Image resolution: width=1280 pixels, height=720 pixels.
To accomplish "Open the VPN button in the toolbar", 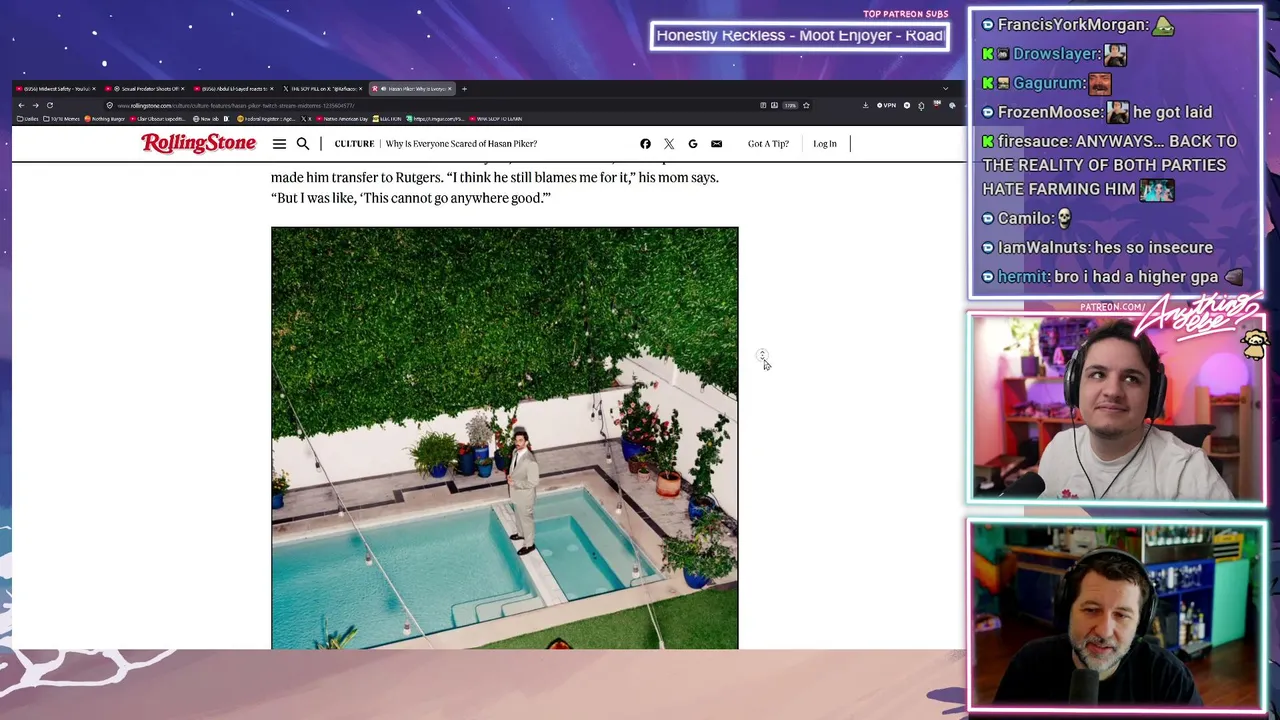I will click(886, 105).
